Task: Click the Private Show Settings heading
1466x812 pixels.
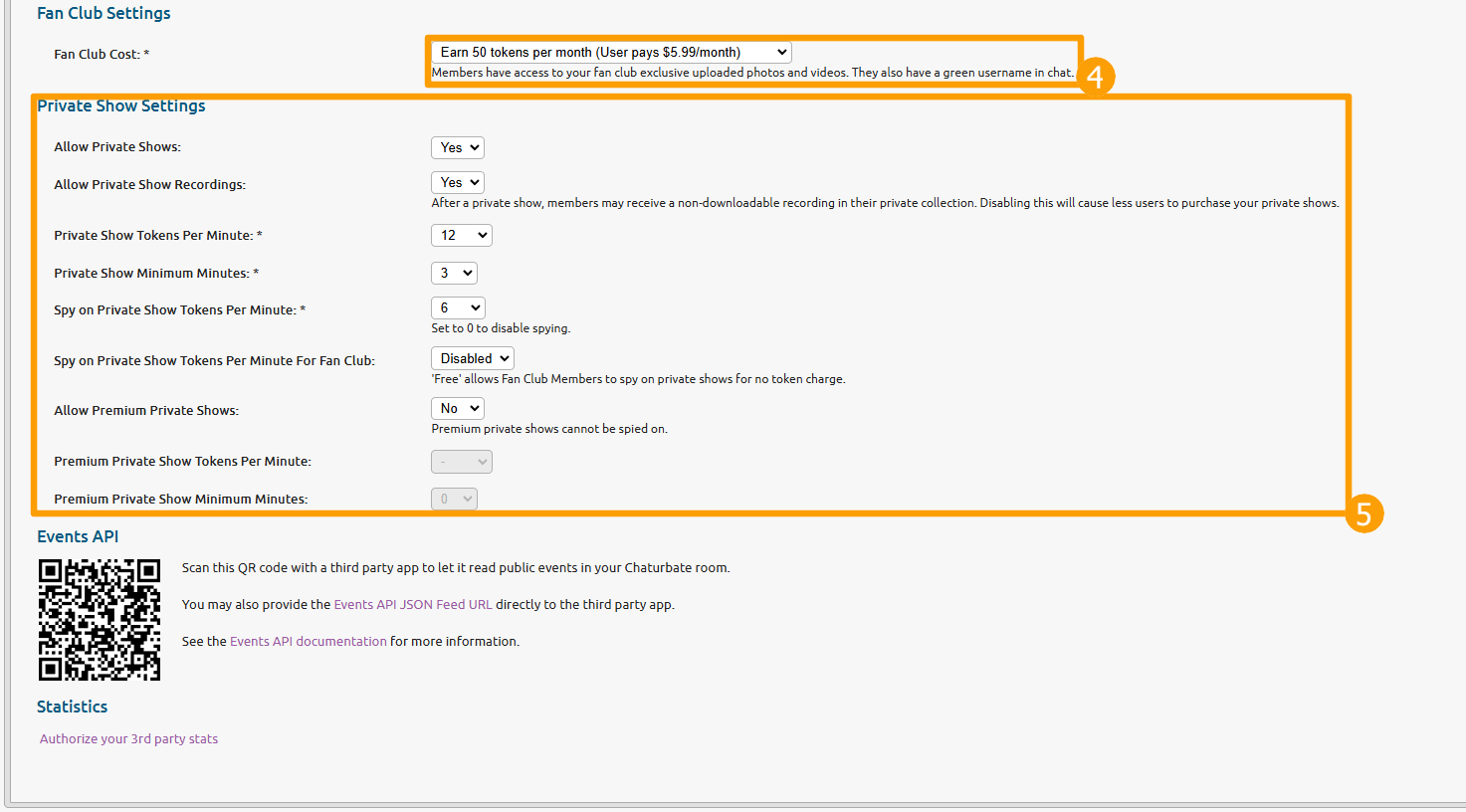Action: (x=121, y=106)
